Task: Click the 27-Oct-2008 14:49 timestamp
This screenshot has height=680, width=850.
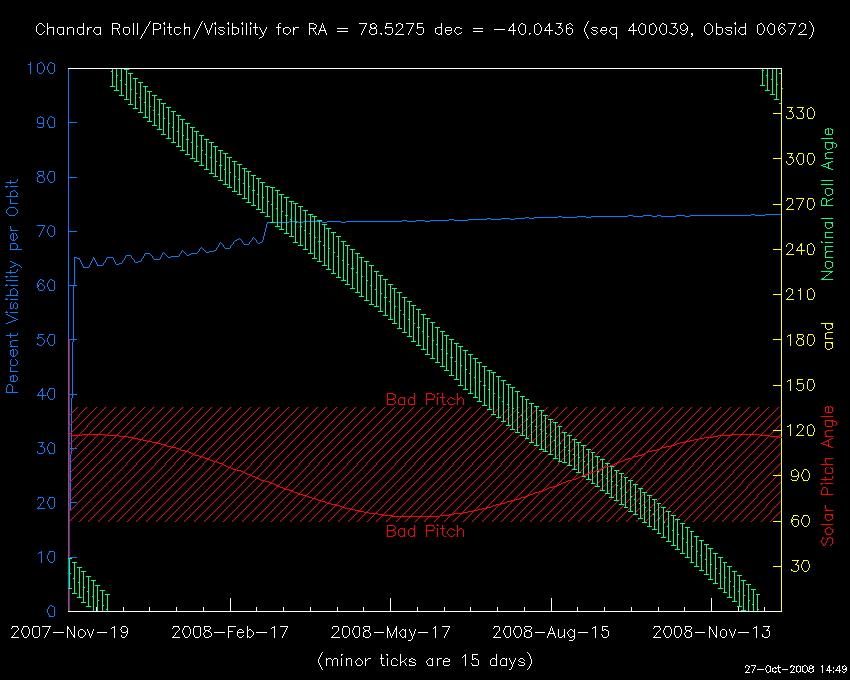Action: pos(797,668)
